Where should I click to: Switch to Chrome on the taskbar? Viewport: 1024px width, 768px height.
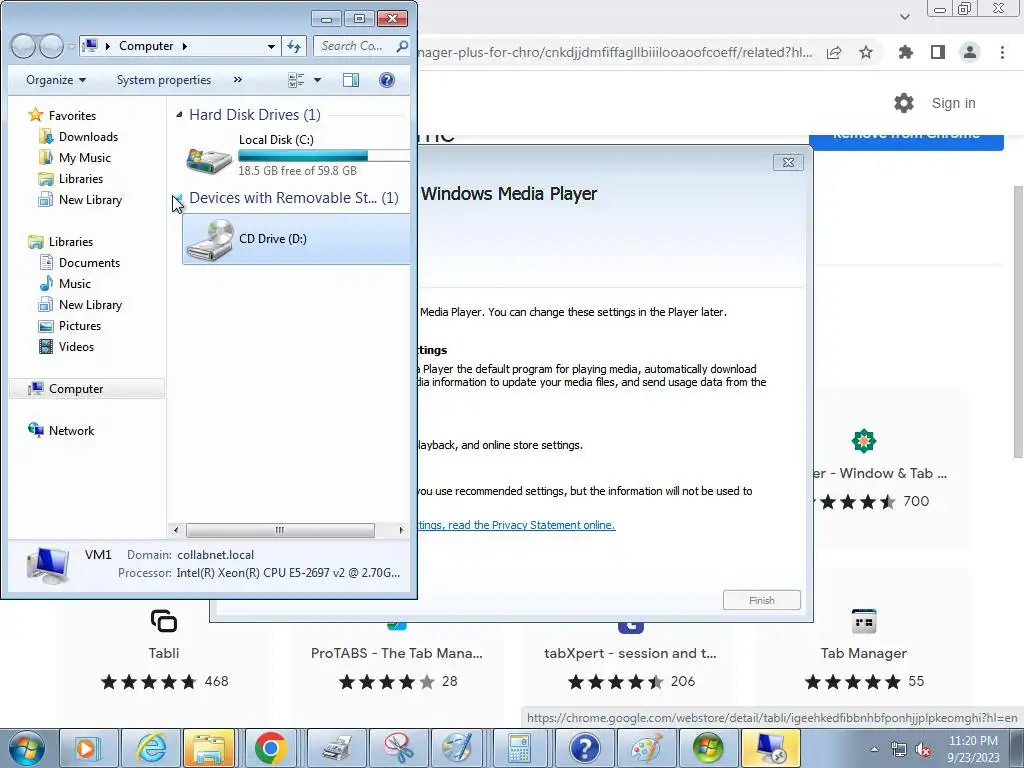coord(270,748)
